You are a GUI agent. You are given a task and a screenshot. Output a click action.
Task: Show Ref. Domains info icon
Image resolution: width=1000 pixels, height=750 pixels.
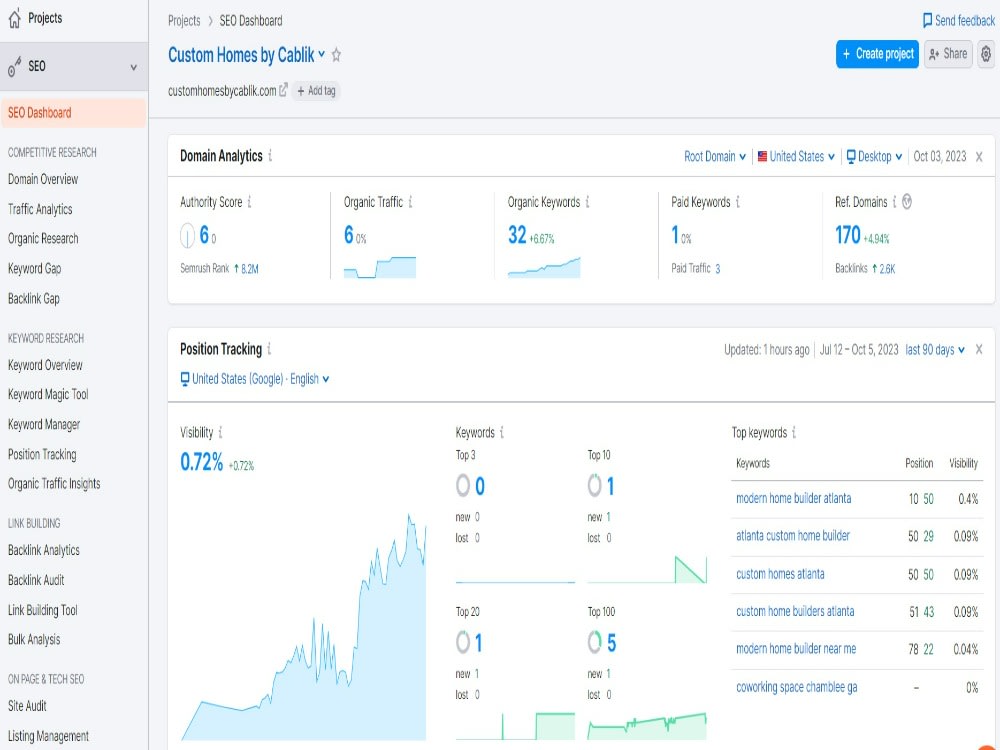(894, 202)
